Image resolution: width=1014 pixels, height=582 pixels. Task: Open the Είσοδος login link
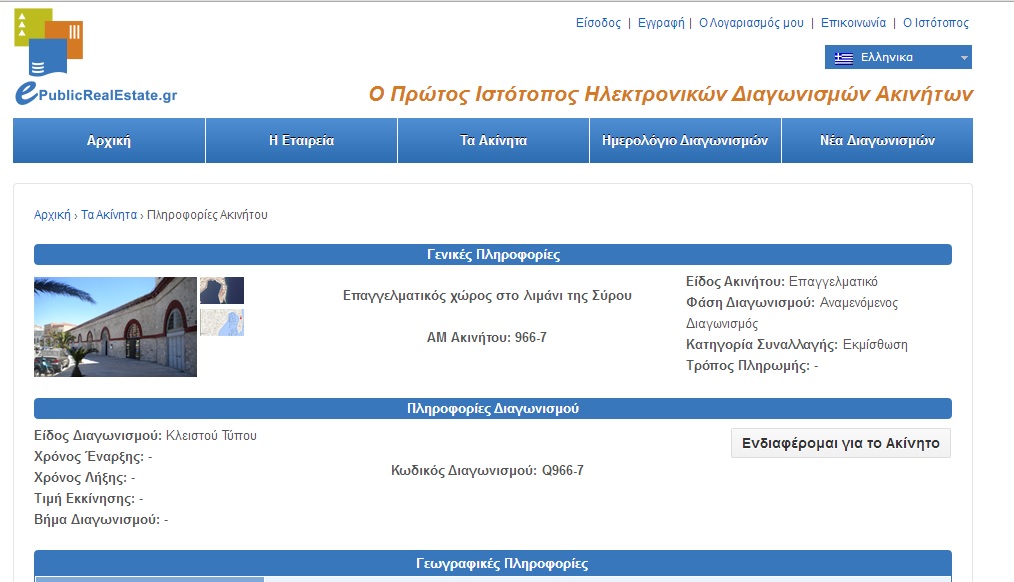tap(598, 23)
